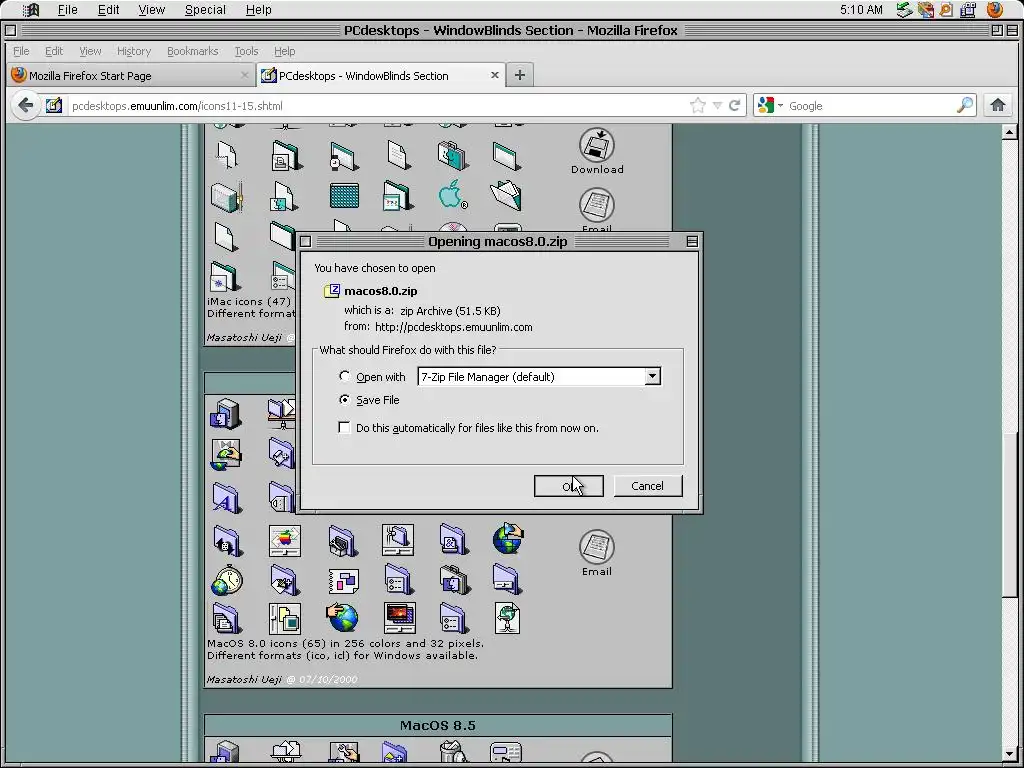This screenshot has width=1024, height=768.
Task: Click the MacOS 8.5 section heading
Action: tap(438, 726)
